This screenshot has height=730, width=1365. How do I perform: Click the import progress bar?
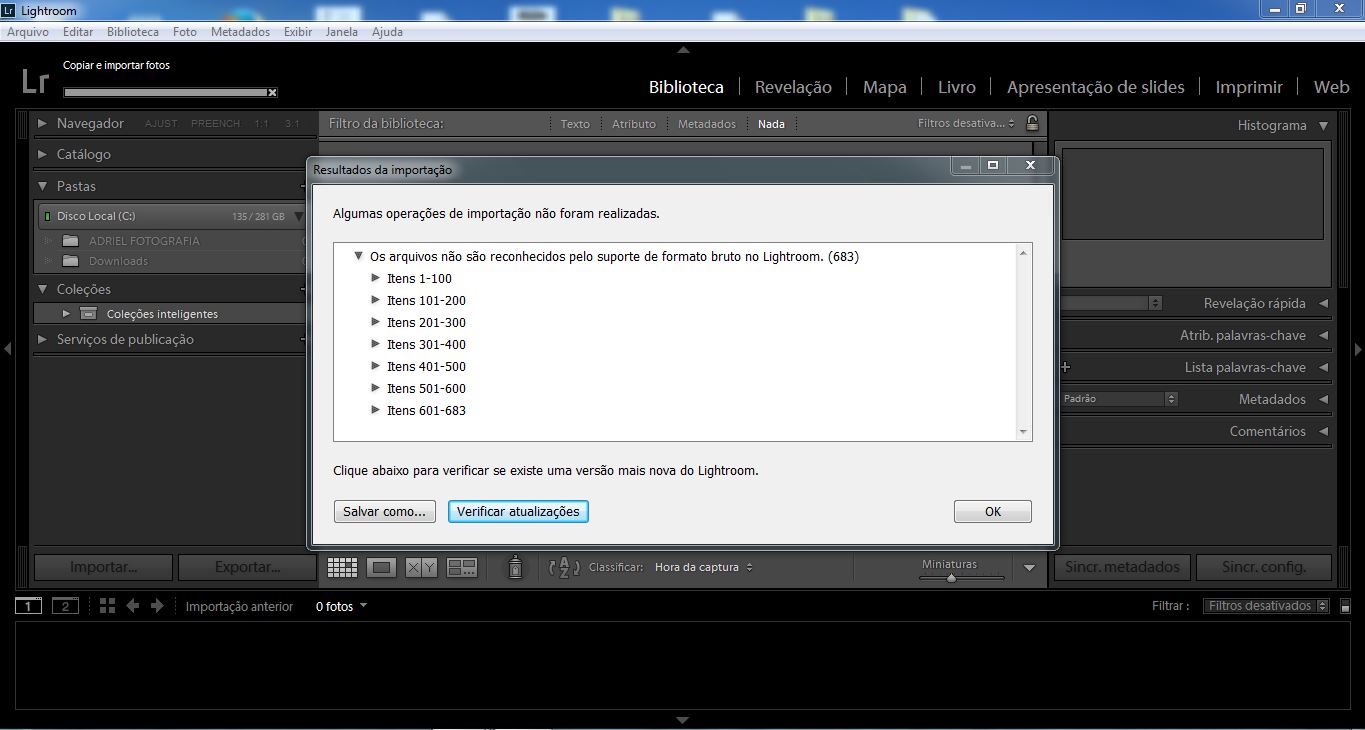click(166, 93)
